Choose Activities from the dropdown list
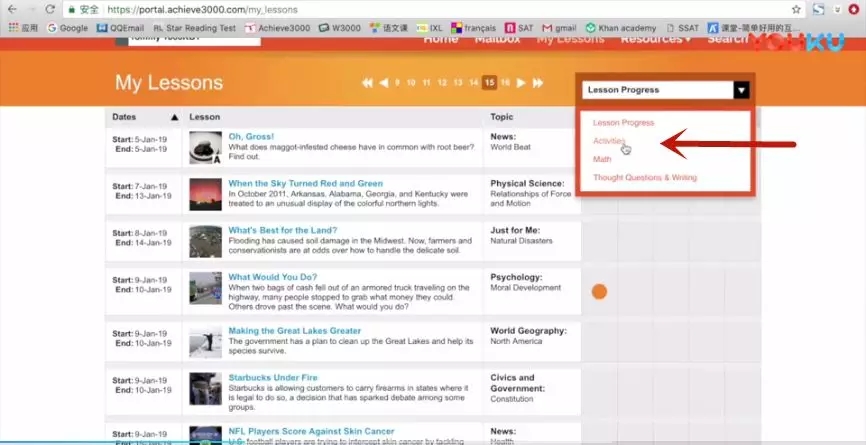Image resolution: width=866 pixels, height=445 pixels. pyautogui.click(x=609, y=141)
